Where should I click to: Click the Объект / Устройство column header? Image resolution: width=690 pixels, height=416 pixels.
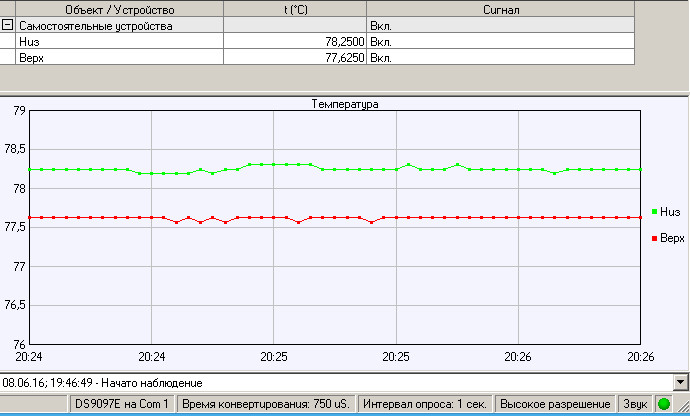pyautogui.click(x=119, y=8)
